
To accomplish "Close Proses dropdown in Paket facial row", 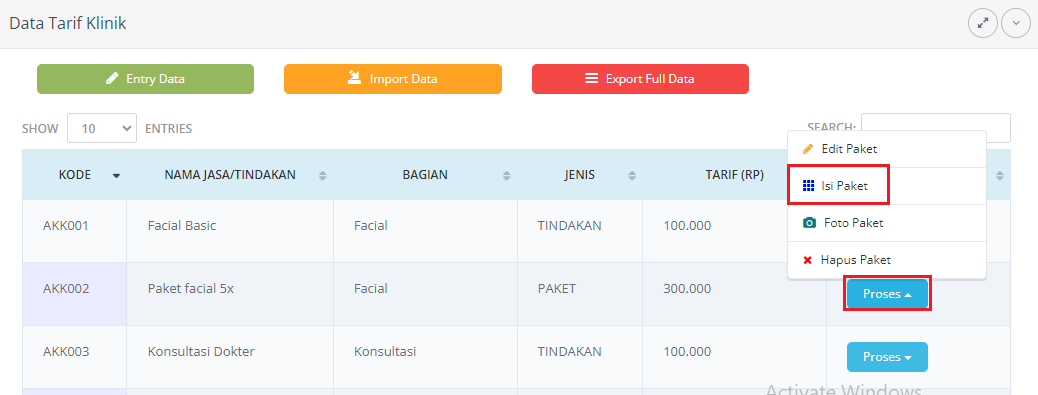I will tap(887, 294).
